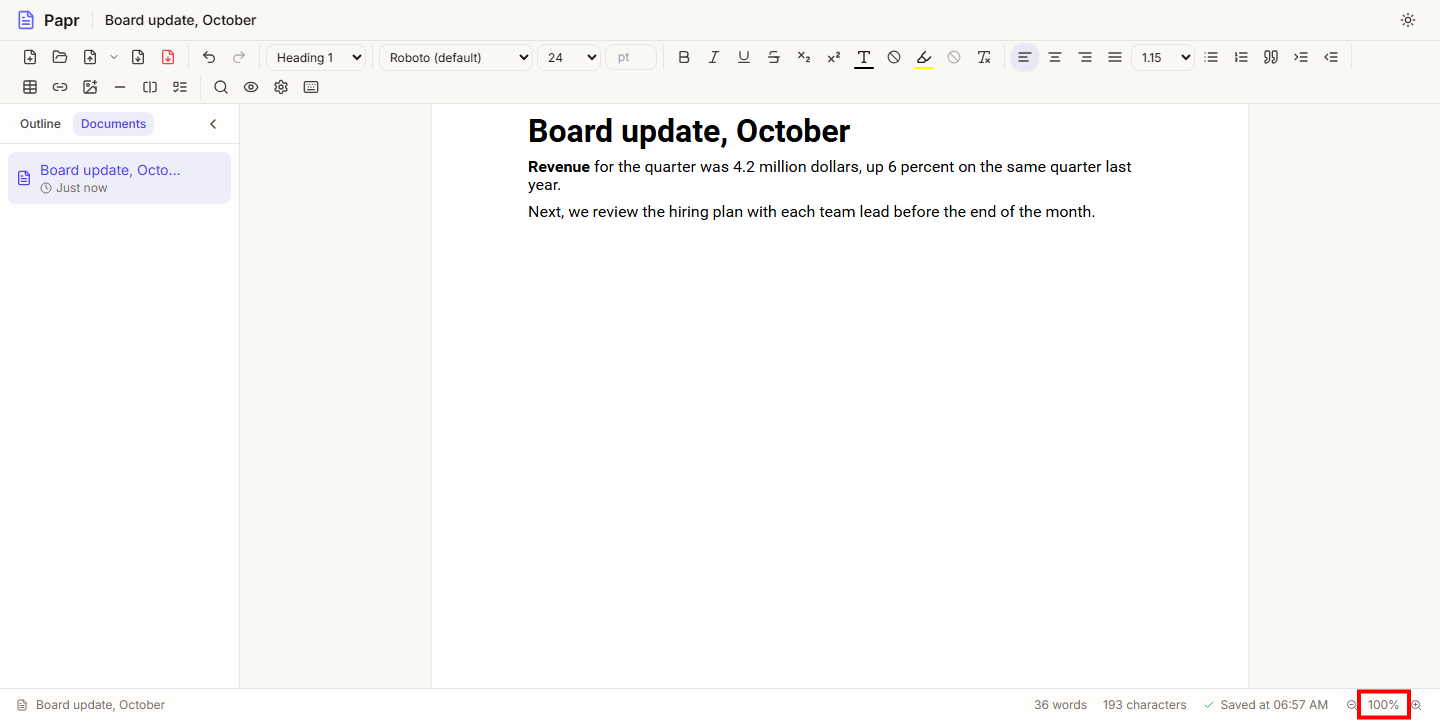Show keyboard shortcuts
The width and height of the screenshot is (1440, 720).
pos(311,87)
